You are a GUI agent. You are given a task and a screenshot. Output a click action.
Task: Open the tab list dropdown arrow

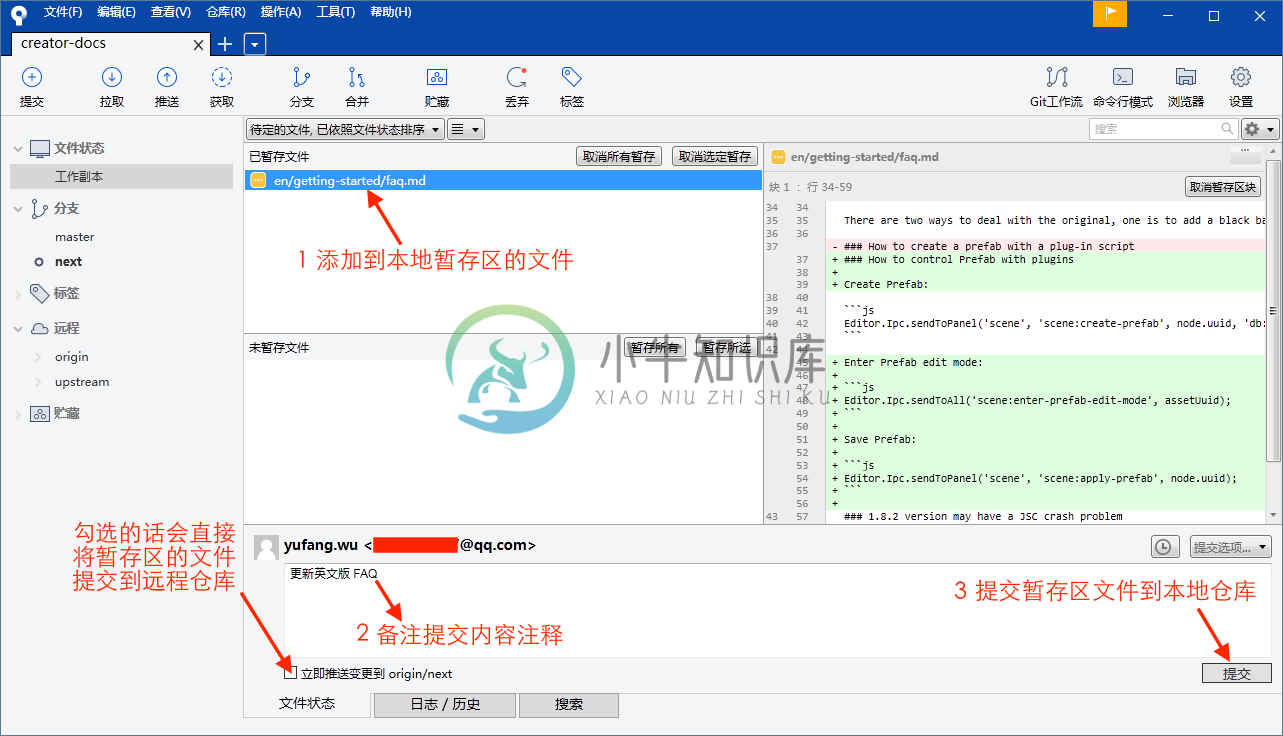tap(255, 44)
